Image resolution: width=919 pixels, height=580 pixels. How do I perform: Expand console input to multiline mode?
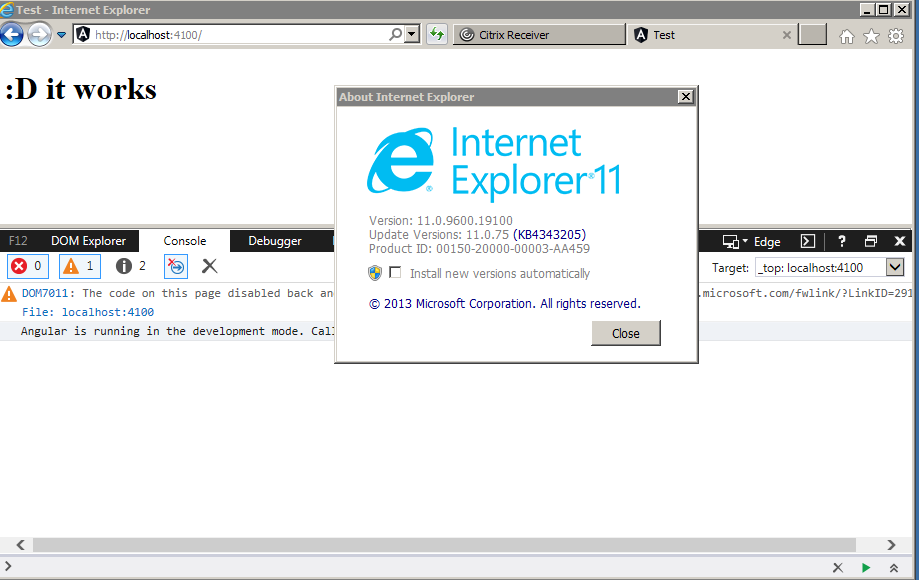click(894, 568)
